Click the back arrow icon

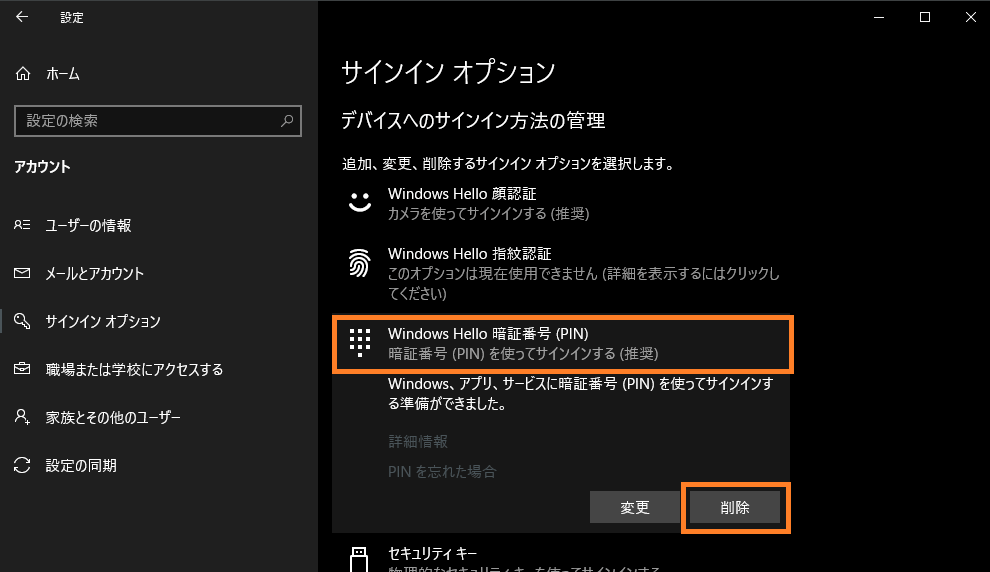(x=22, y=17)
